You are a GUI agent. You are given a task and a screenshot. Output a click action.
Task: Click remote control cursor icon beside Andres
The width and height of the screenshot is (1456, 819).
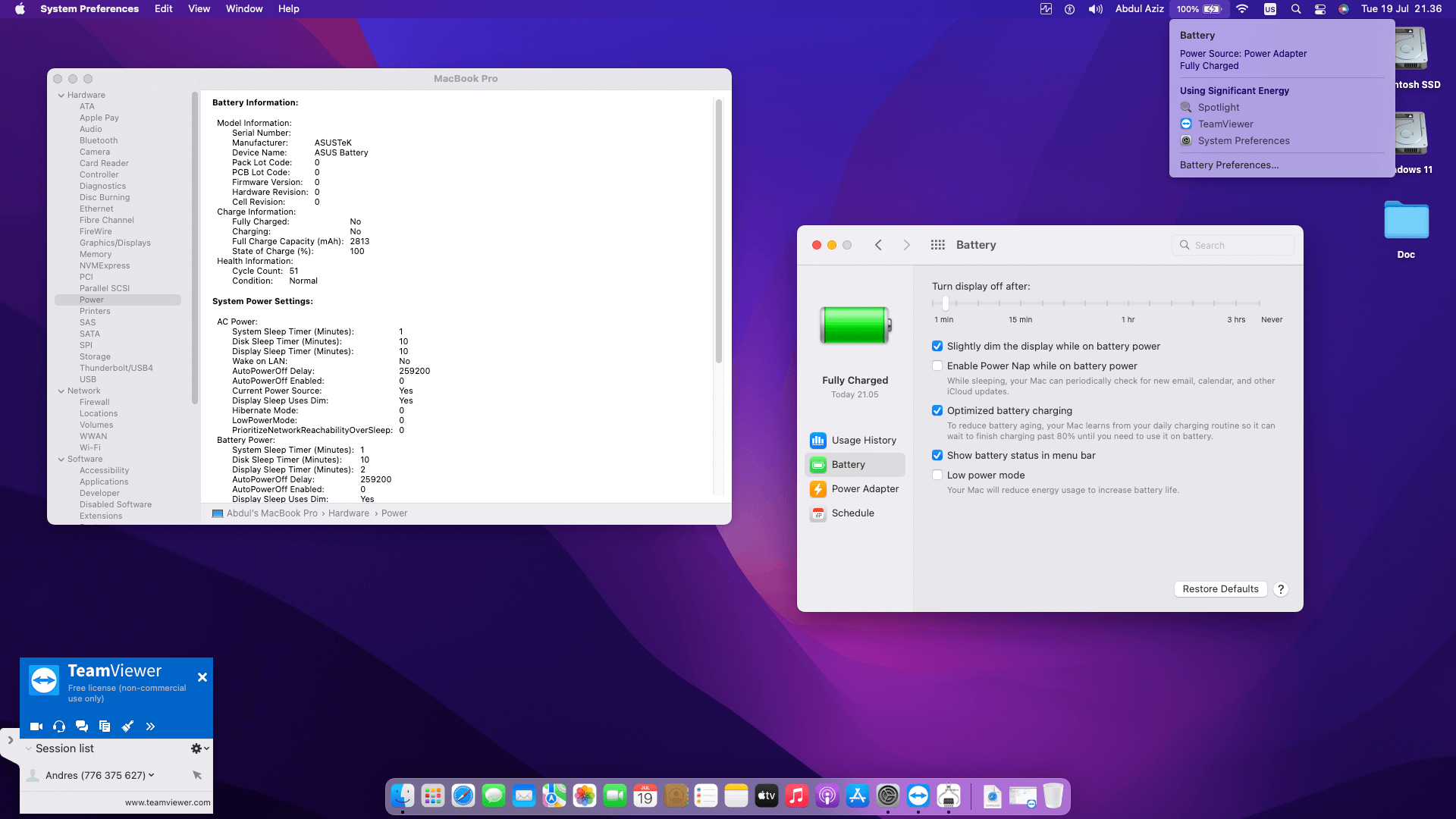197,775
